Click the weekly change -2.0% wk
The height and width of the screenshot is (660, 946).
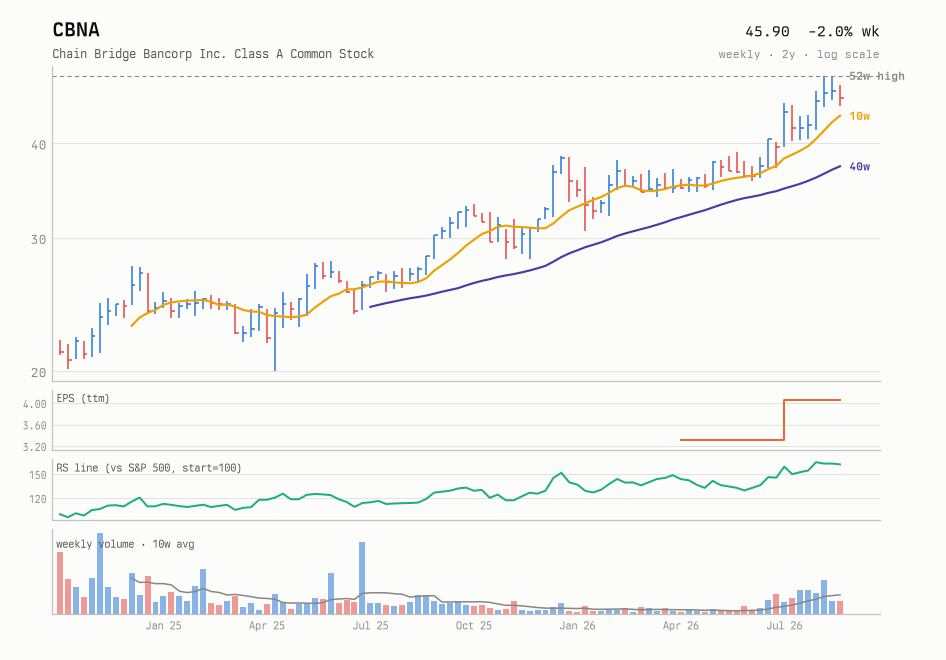[x=843, y=31]
